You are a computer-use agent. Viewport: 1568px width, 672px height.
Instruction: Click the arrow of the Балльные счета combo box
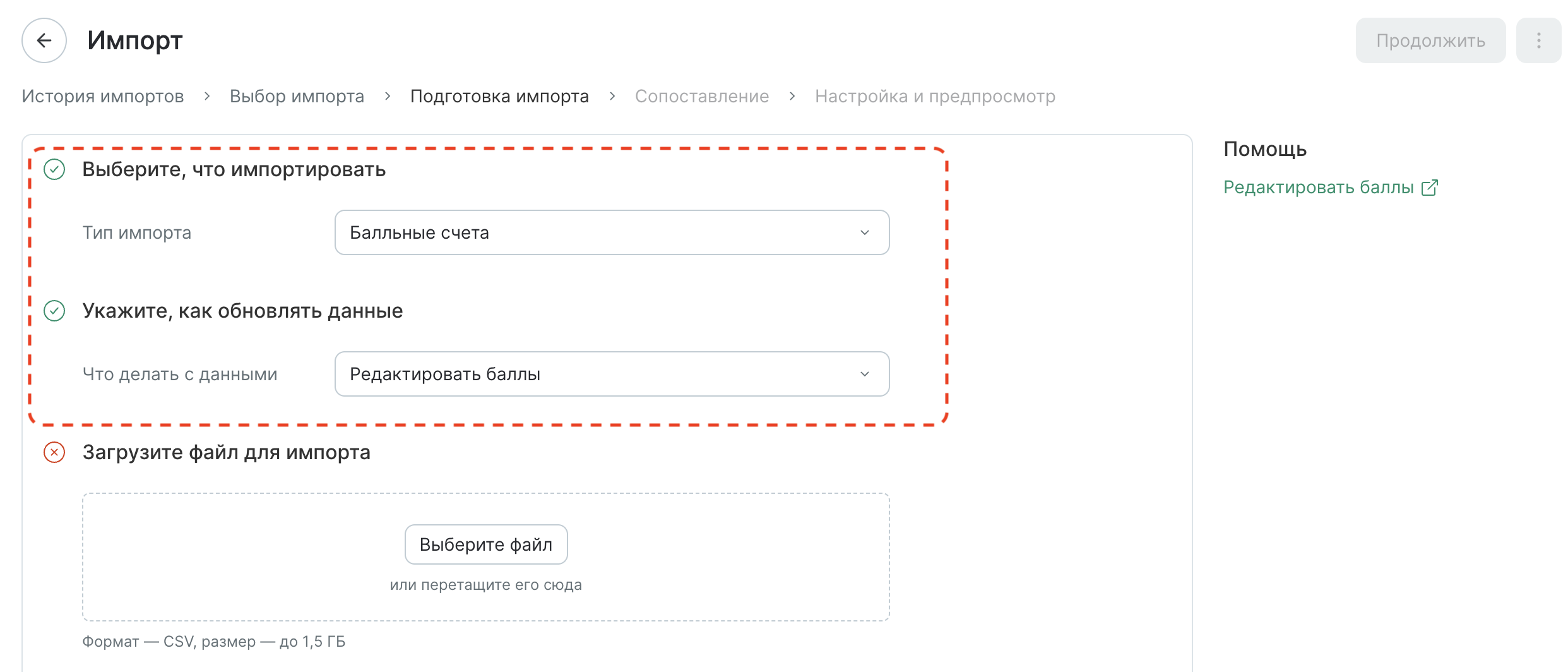pyautogui.click(x=865, y=232)
